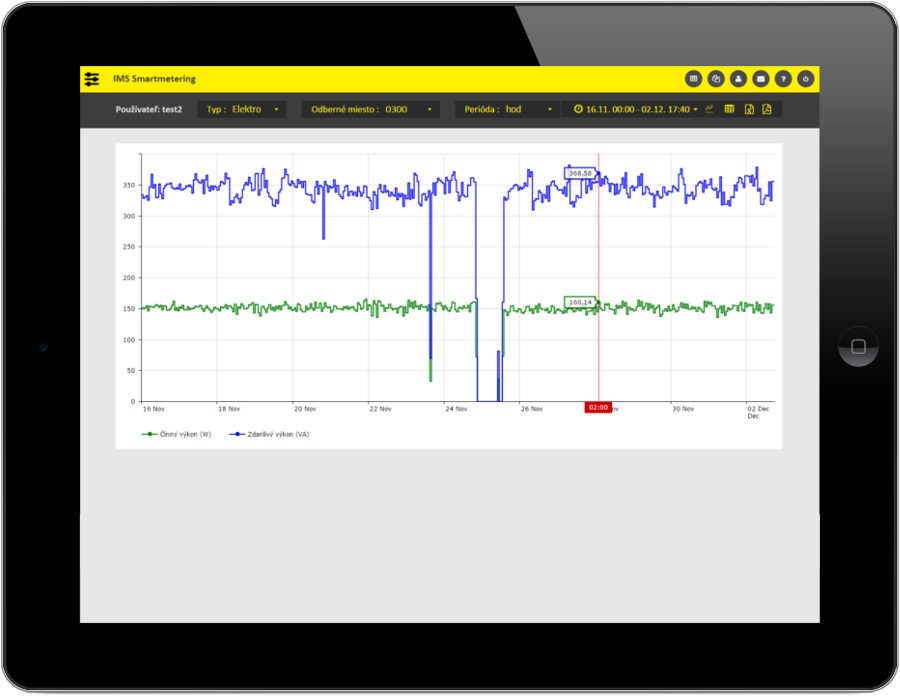Open the Odberné miesto: 0300 dropdown
Image resolution: width=900 pixels, height=696 pixels.
tap(371, 109)
